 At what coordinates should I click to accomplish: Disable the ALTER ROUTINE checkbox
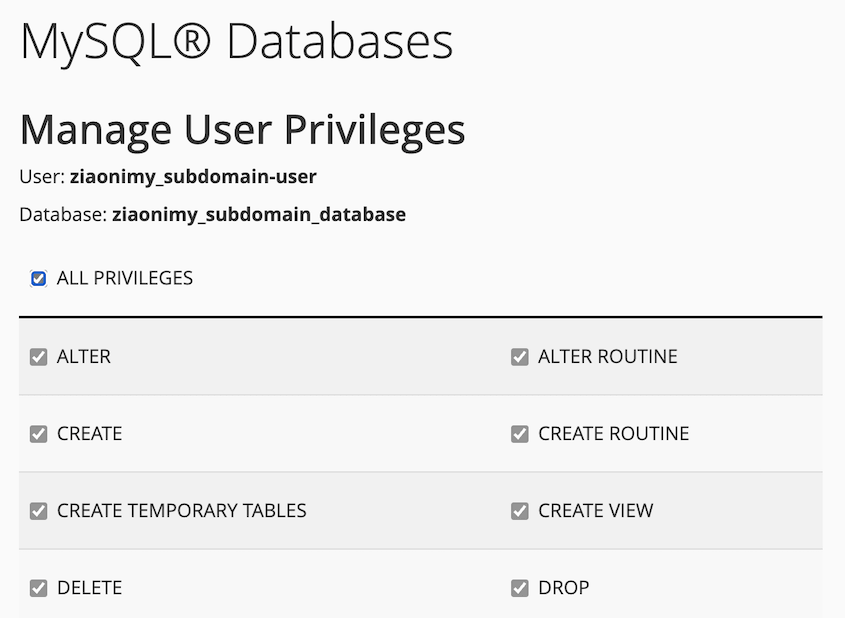[520, 357]
